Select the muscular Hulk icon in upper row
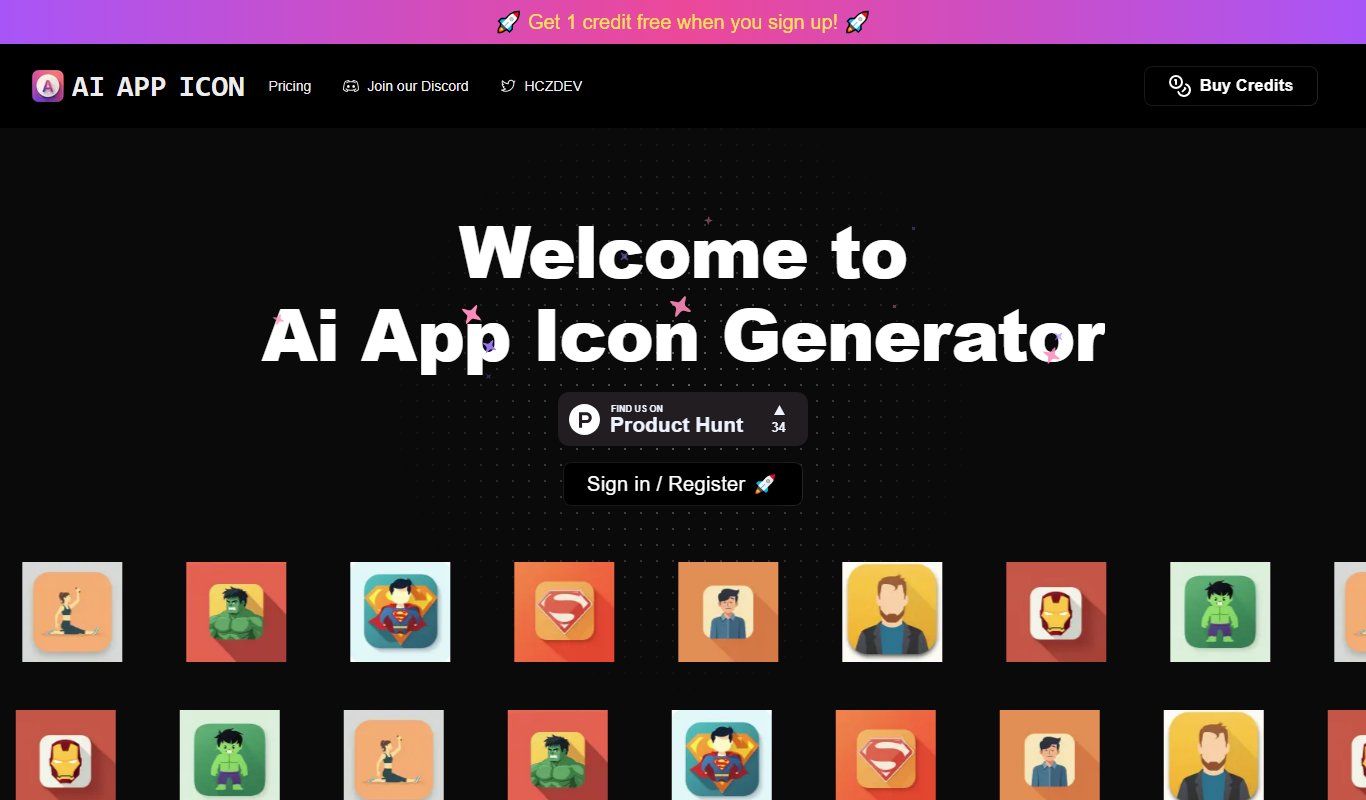The image size is (1366, 800). pos(236,612)
